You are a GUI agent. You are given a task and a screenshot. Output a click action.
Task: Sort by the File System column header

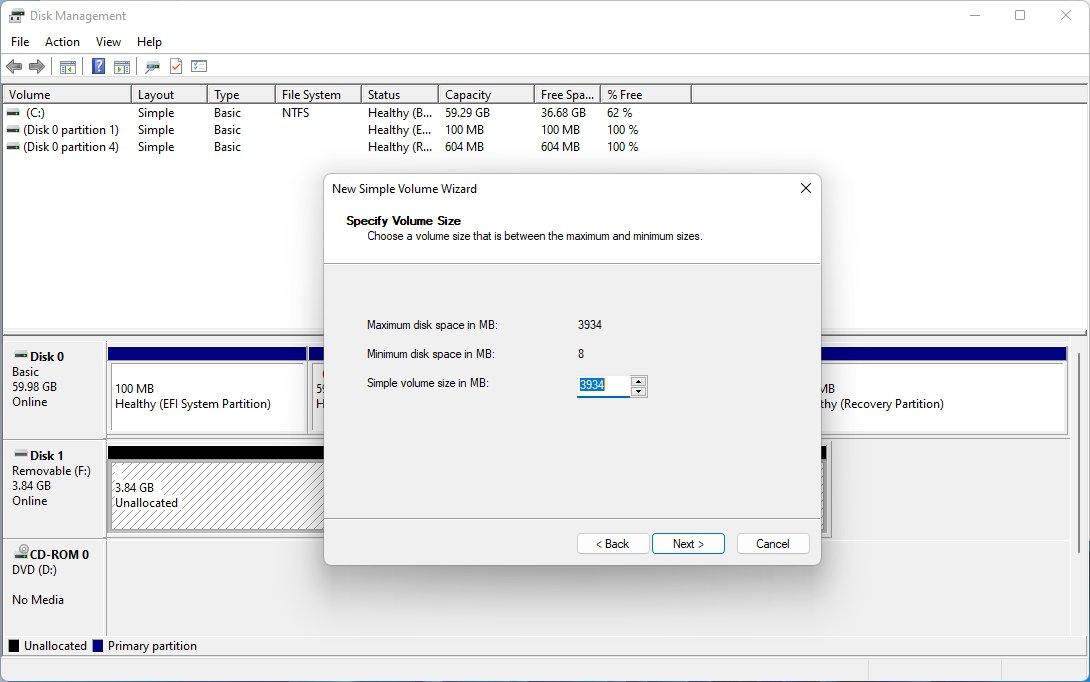pos(318,95)
